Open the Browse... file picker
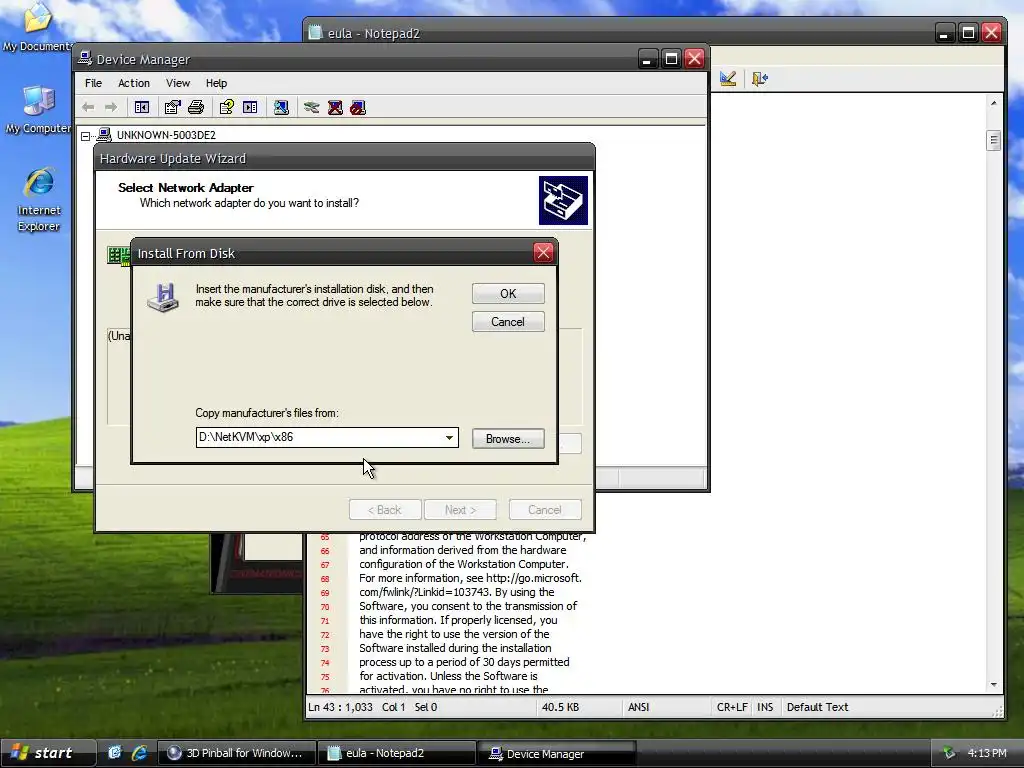The image size is (1024, 768). click(x=508, y=439)
